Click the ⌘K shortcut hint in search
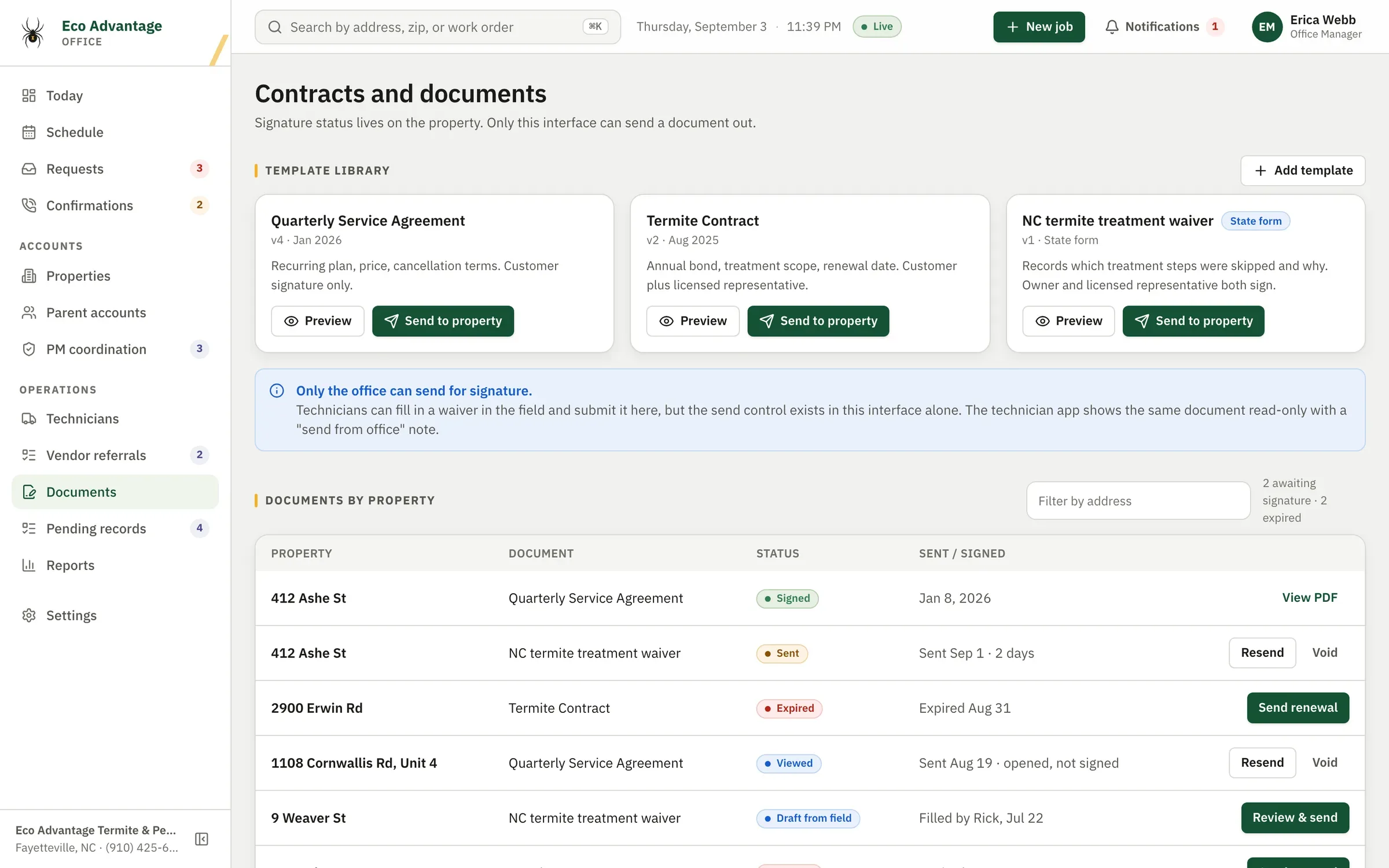Viewport: 1389px width, 868px height. click(x=595, y=27)
